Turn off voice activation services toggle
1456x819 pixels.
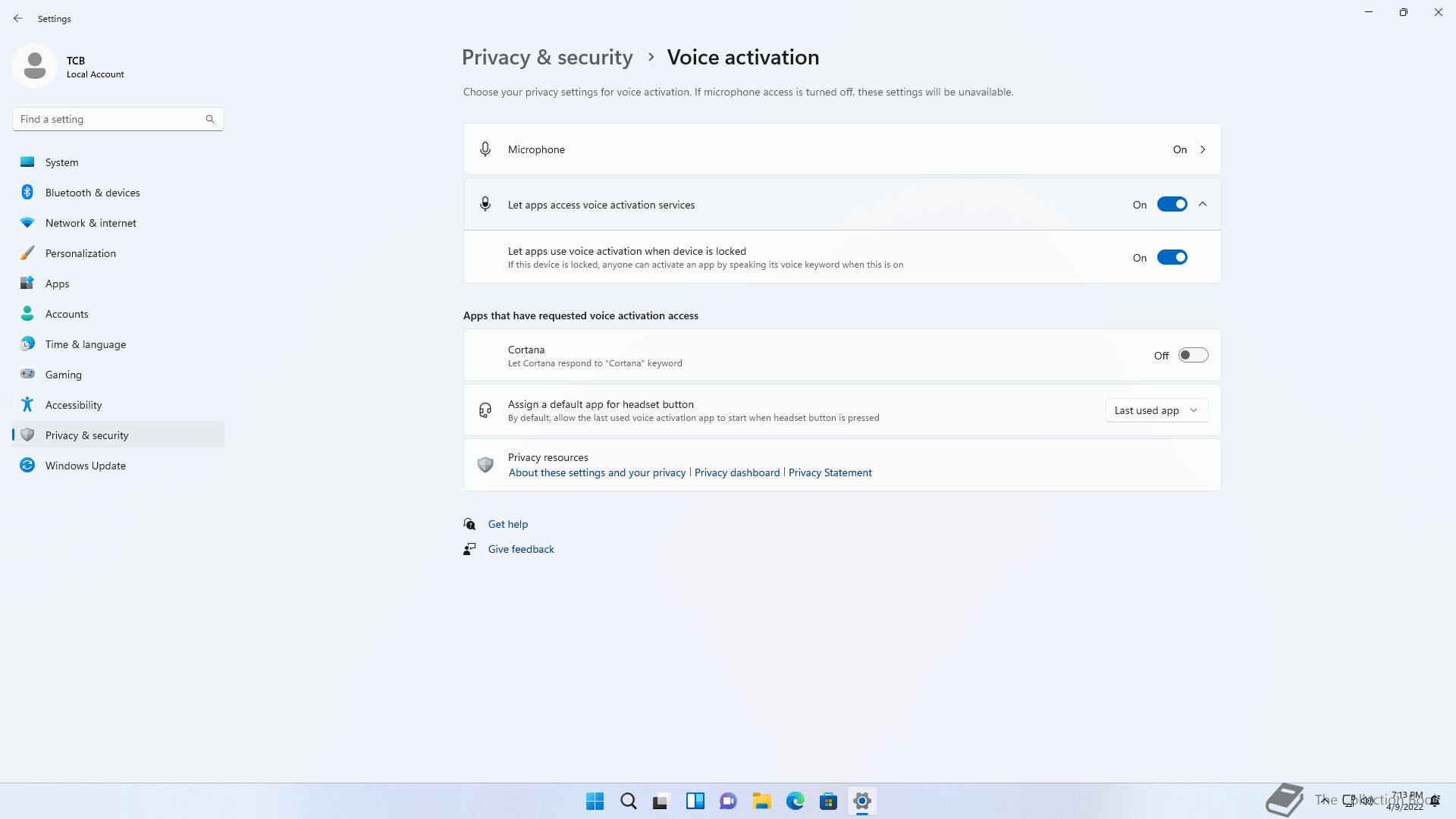(x=1172, y=205)
